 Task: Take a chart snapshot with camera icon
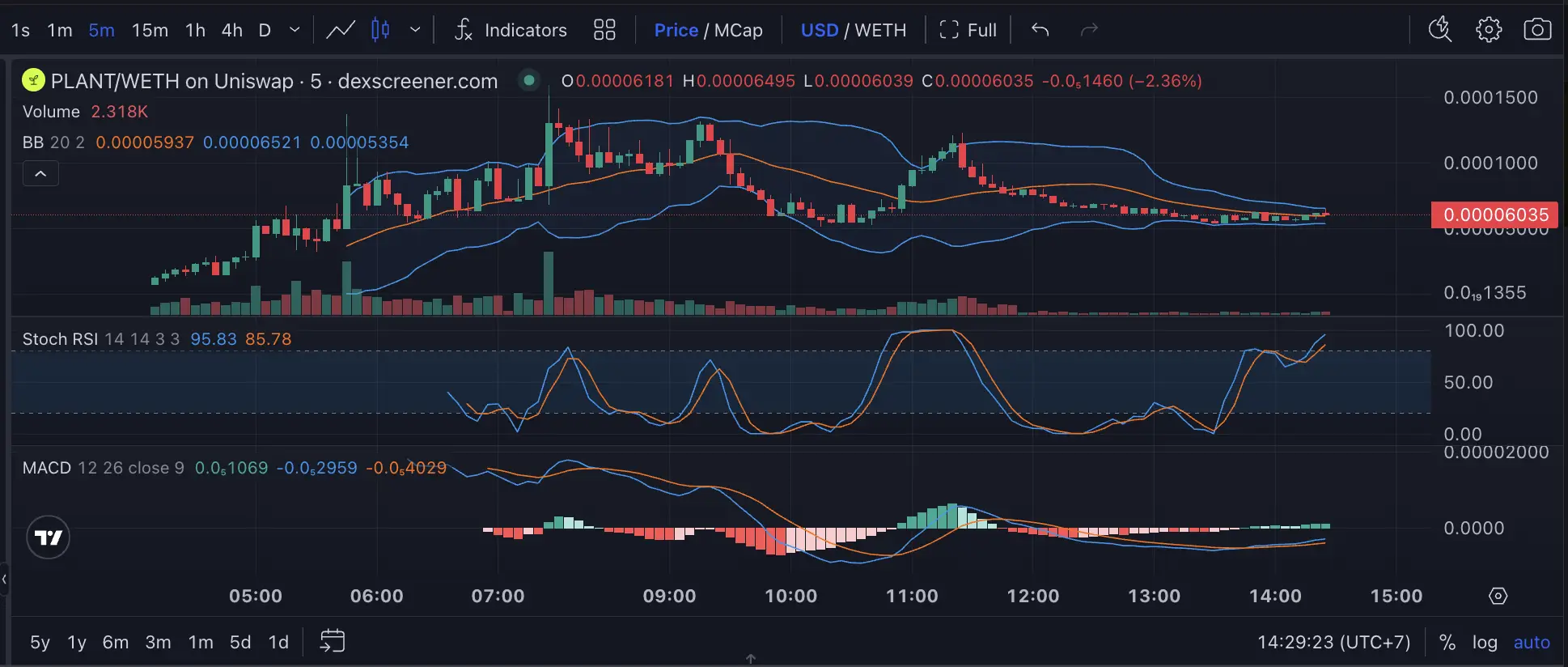coord(1537,31)
